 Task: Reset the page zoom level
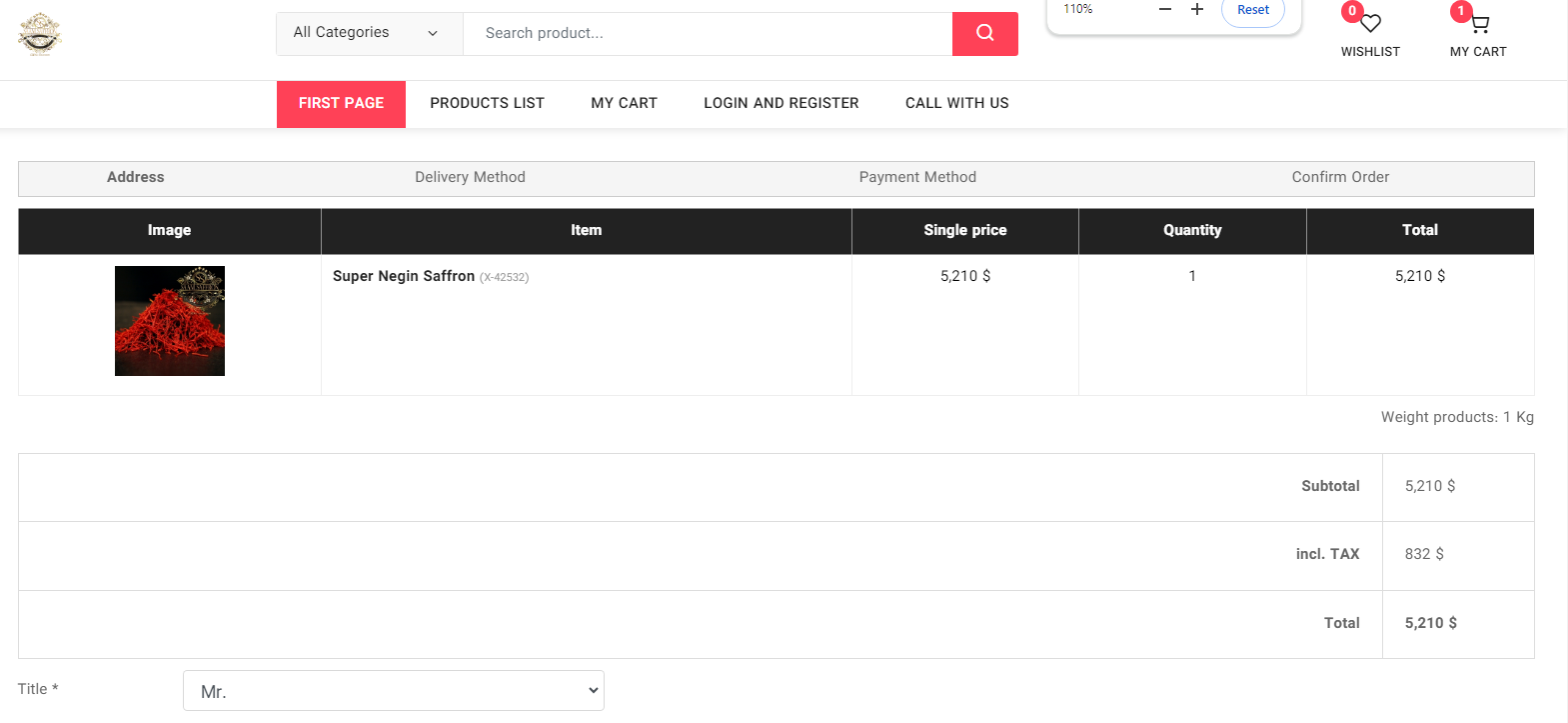1252,10
